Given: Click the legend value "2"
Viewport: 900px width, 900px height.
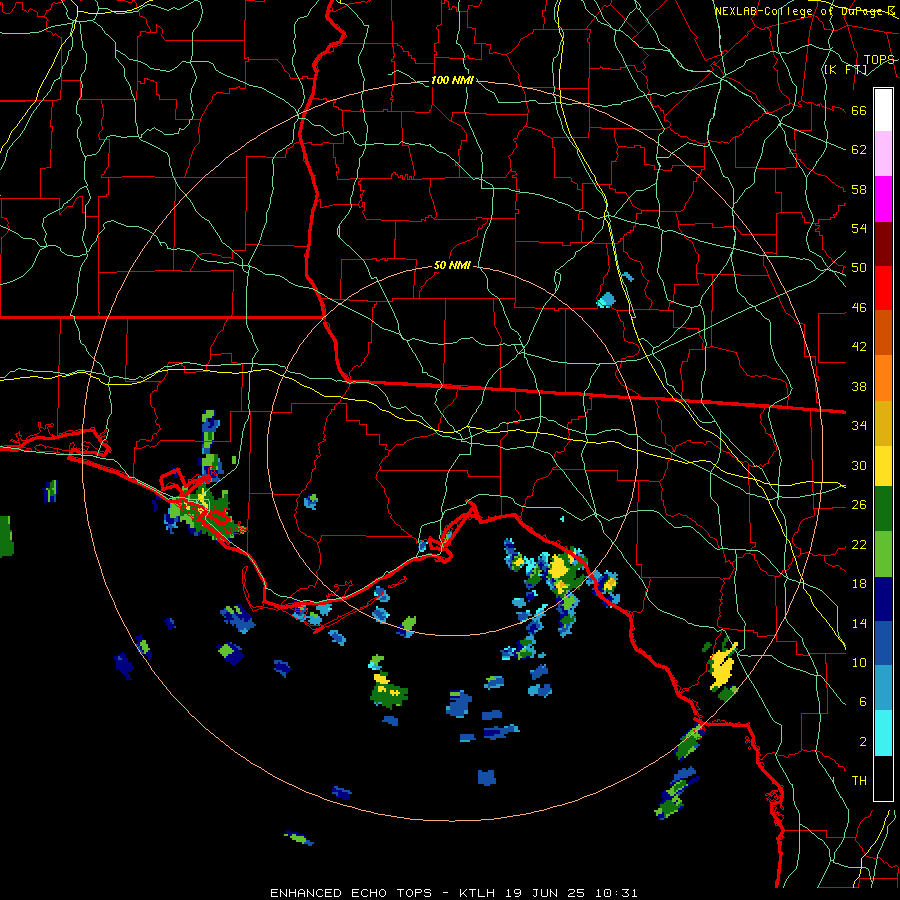Looking at the screenshot, I should (863, 741).
